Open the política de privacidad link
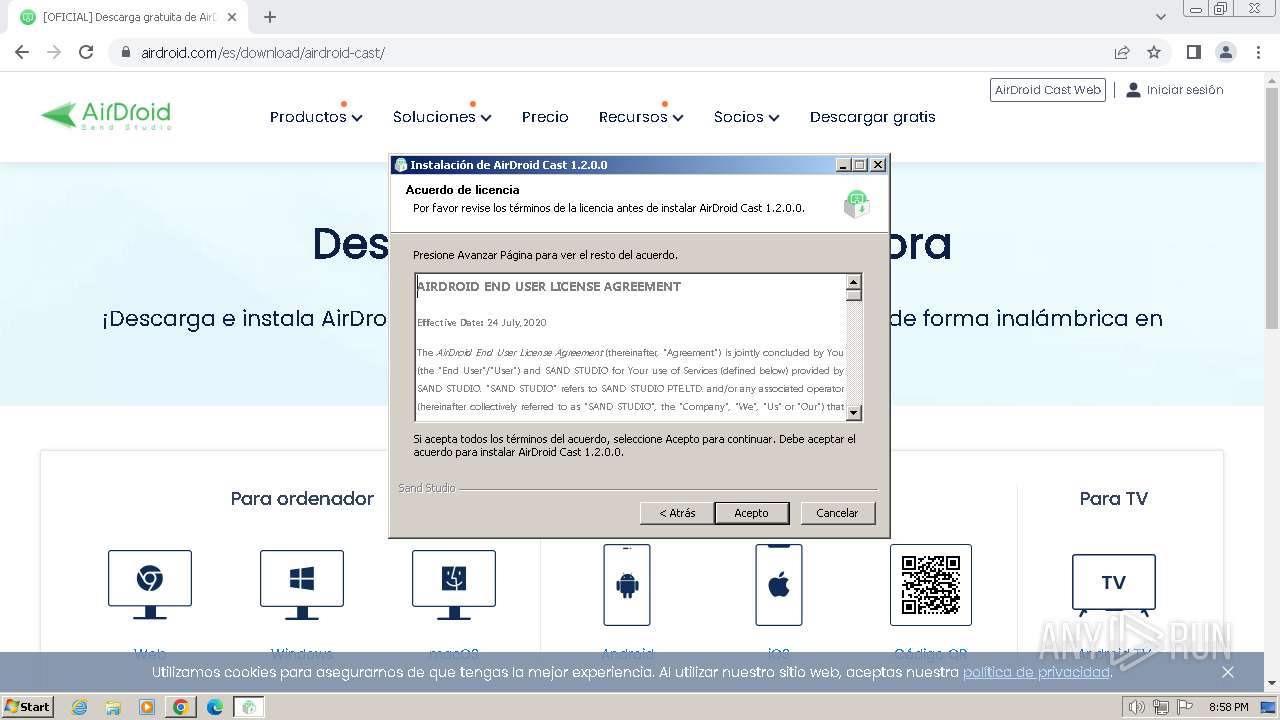The width and height of the screenshot is (1280, 720). pos(1037,672)
